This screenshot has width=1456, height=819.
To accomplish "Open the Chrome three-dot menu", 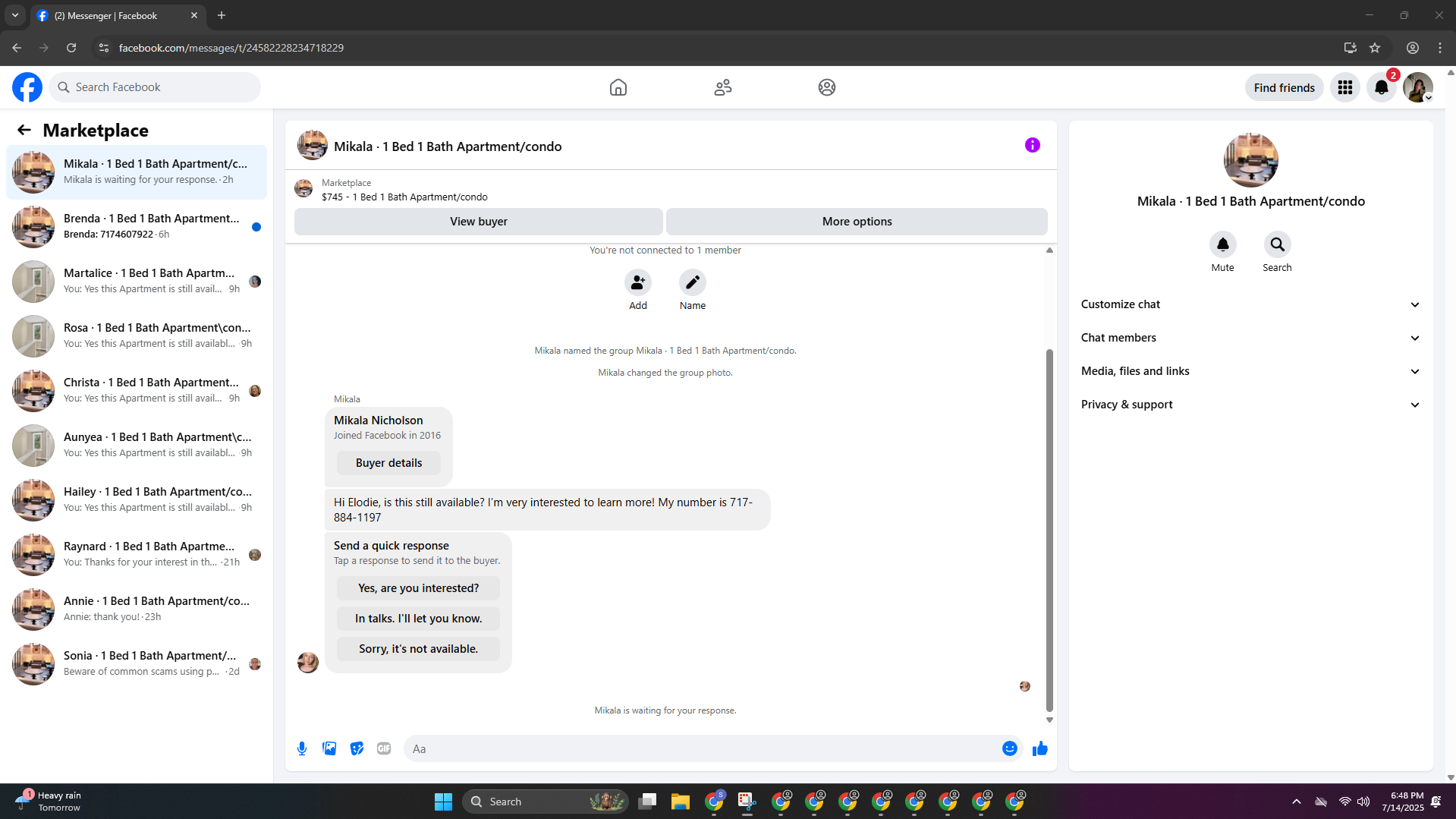I will click(1440, 48).
